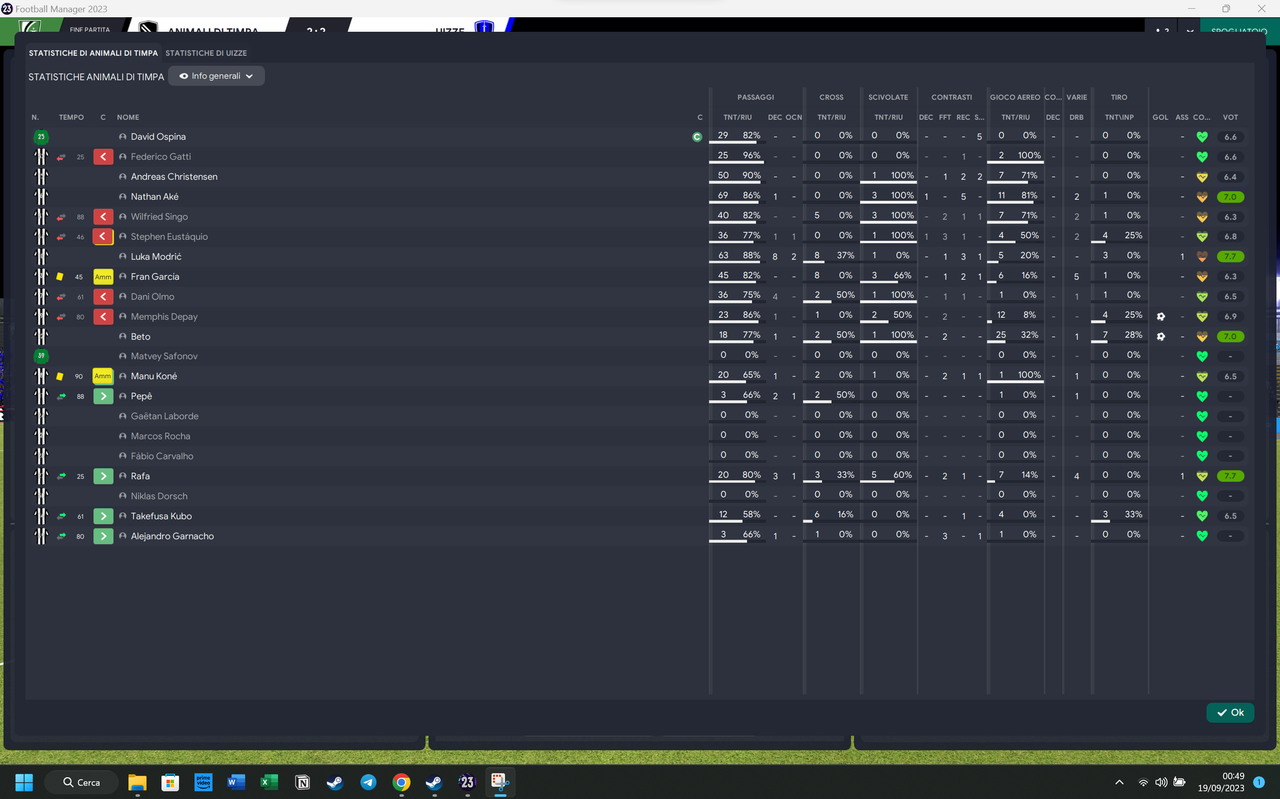The height and width of the screenshot is (799, 1280).
Task: Sort by the VOT rating column header
Action: coord(1230,117)
